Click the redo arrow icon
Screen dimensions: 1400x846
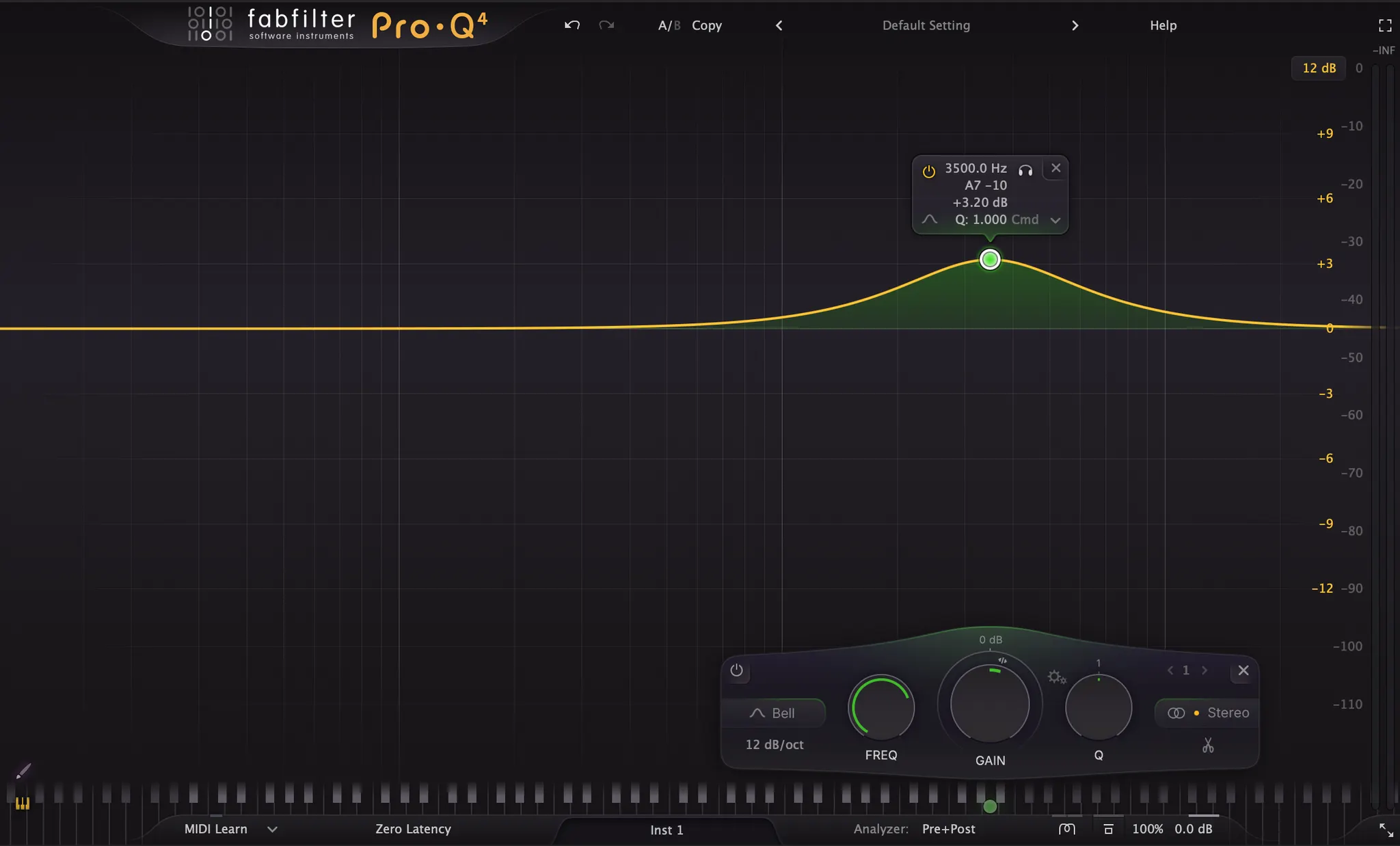[x=606, y=25]
